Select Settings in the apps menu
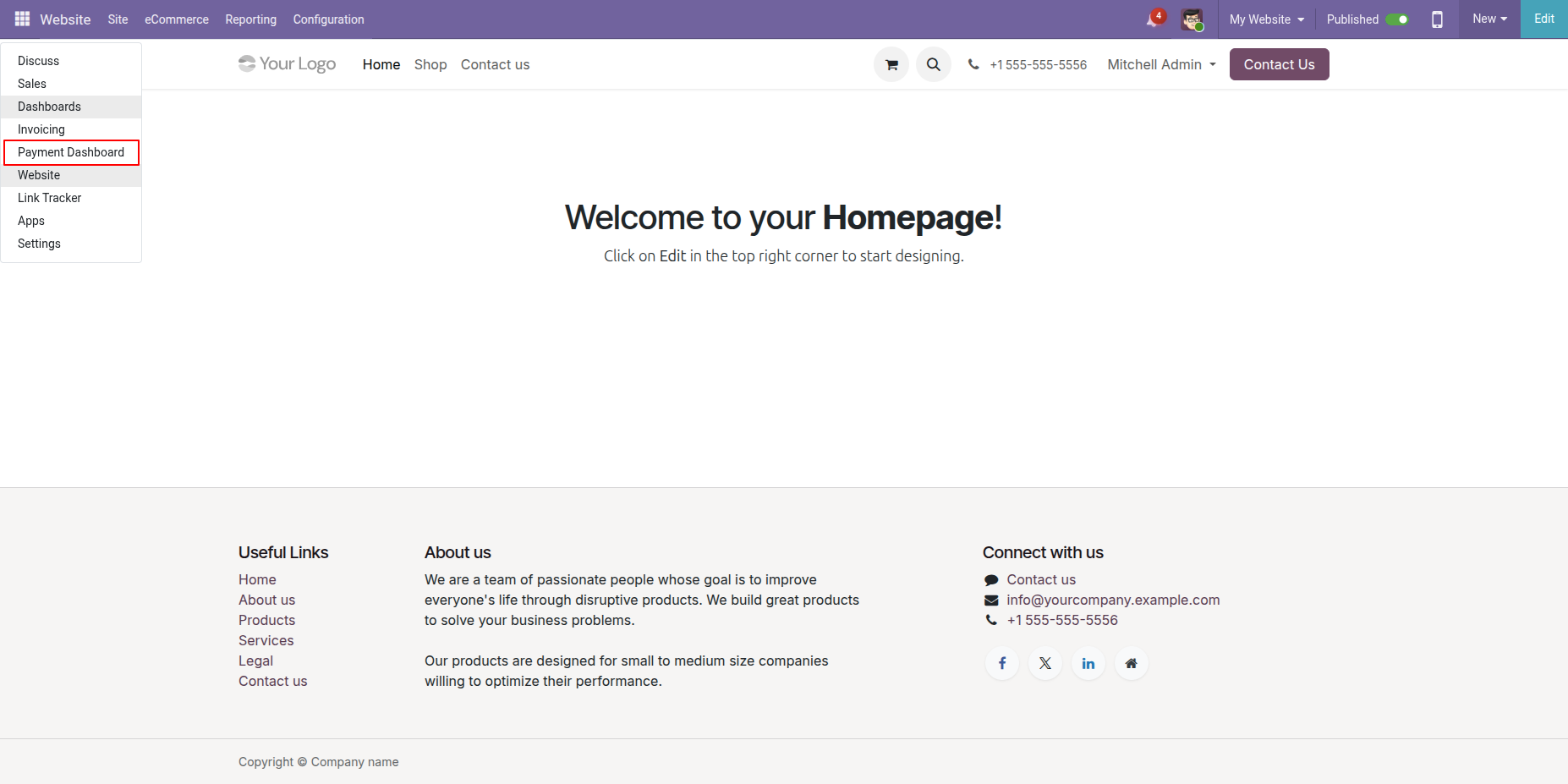Viewport: 1568px width, 784px height. pos(71,244)
